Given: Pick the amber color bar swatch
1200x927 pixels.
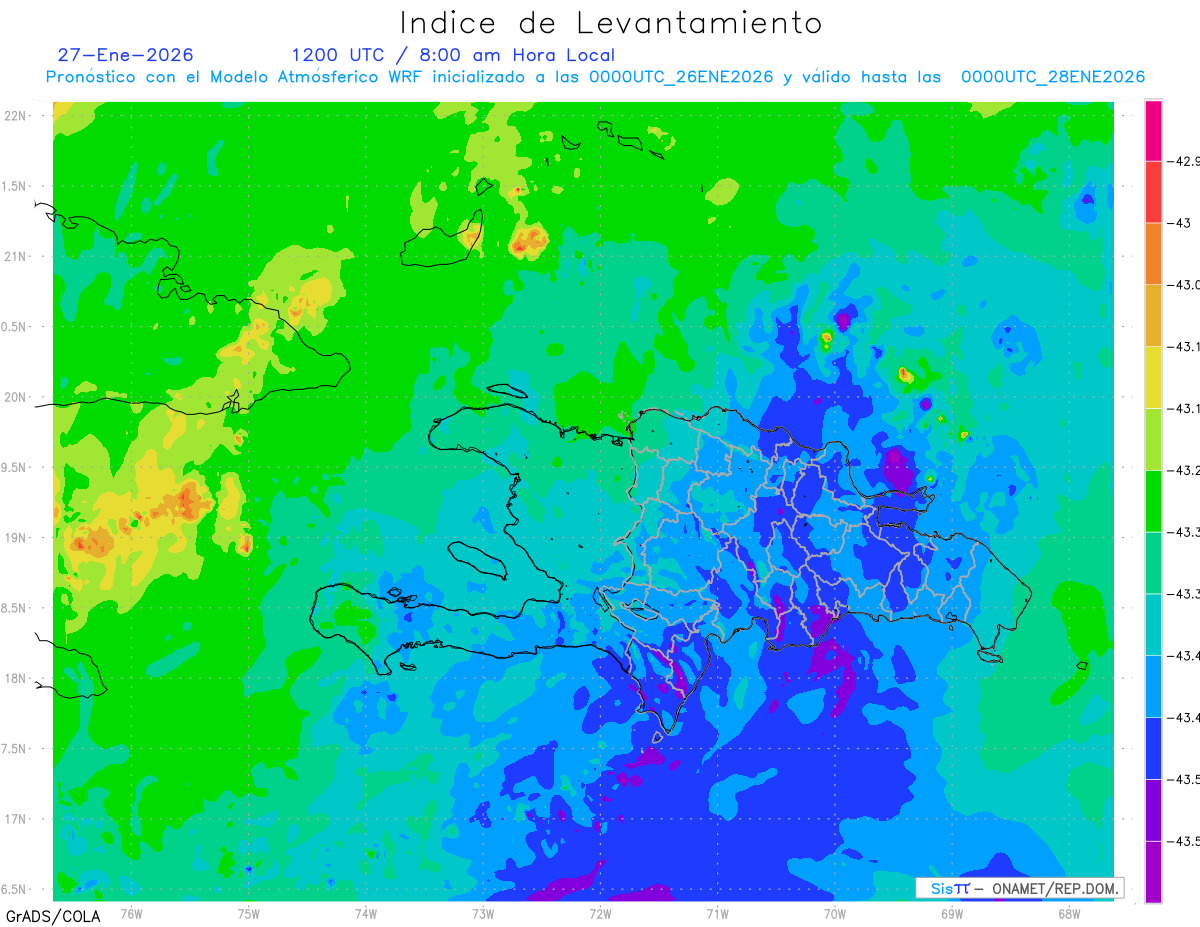Looking at the screenshot, I should click(x=1153, y=315).
